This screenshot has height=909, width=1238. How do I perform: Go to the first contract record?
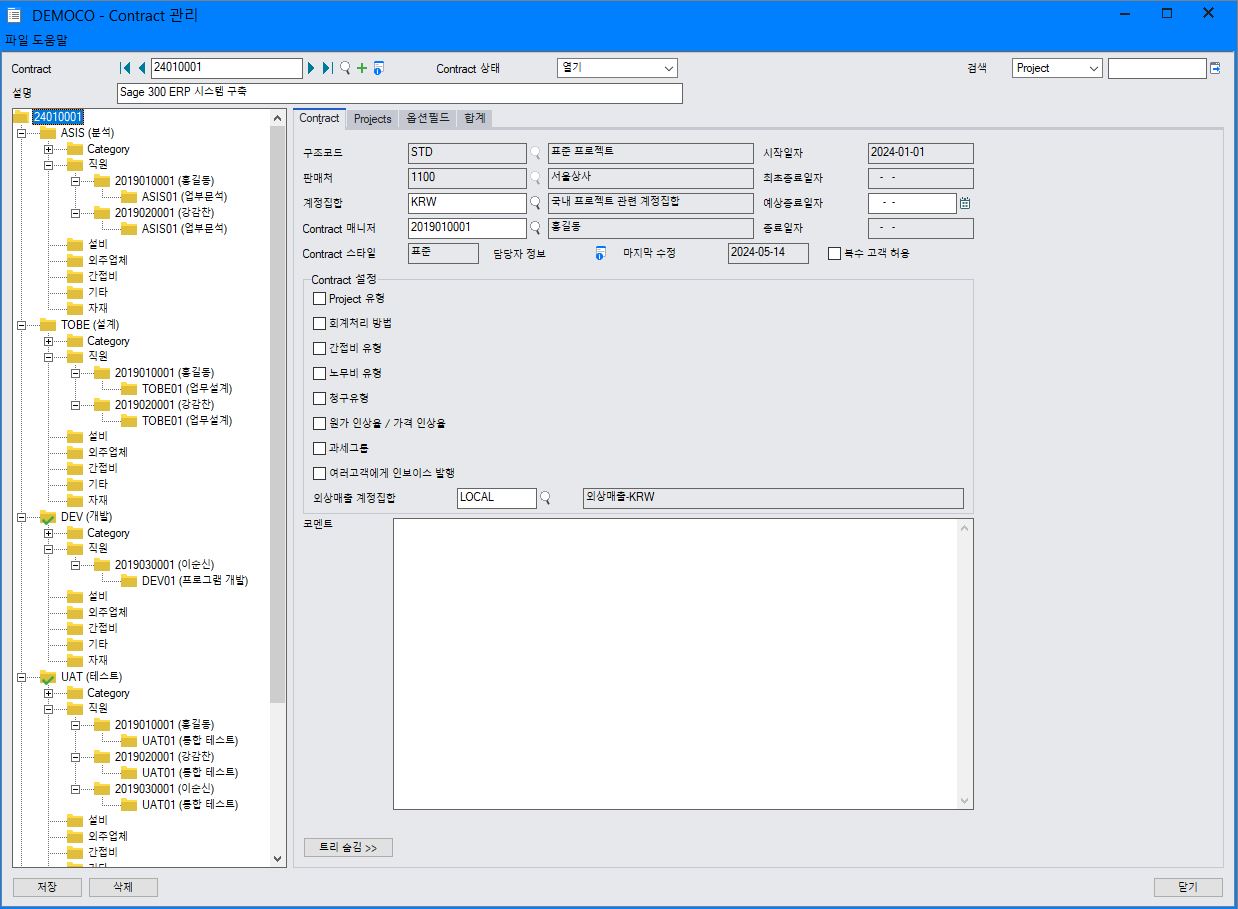click(x=125, y=68)
